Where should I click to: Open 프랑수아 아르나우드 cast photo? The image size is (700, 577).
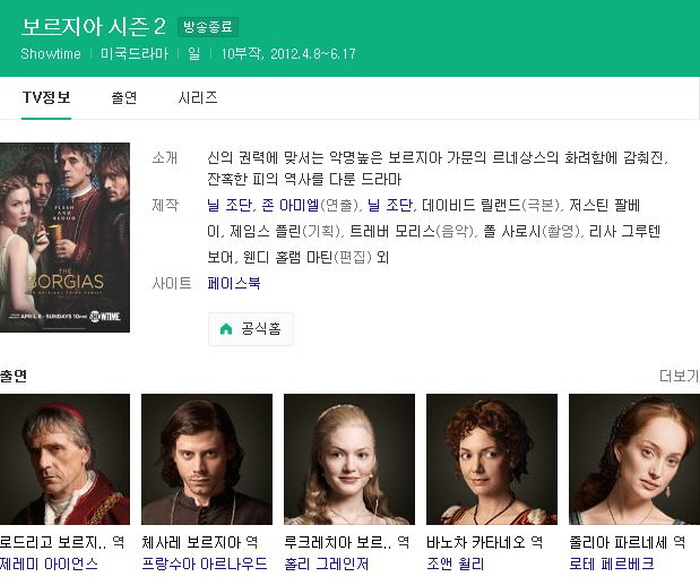pos(207,459)
